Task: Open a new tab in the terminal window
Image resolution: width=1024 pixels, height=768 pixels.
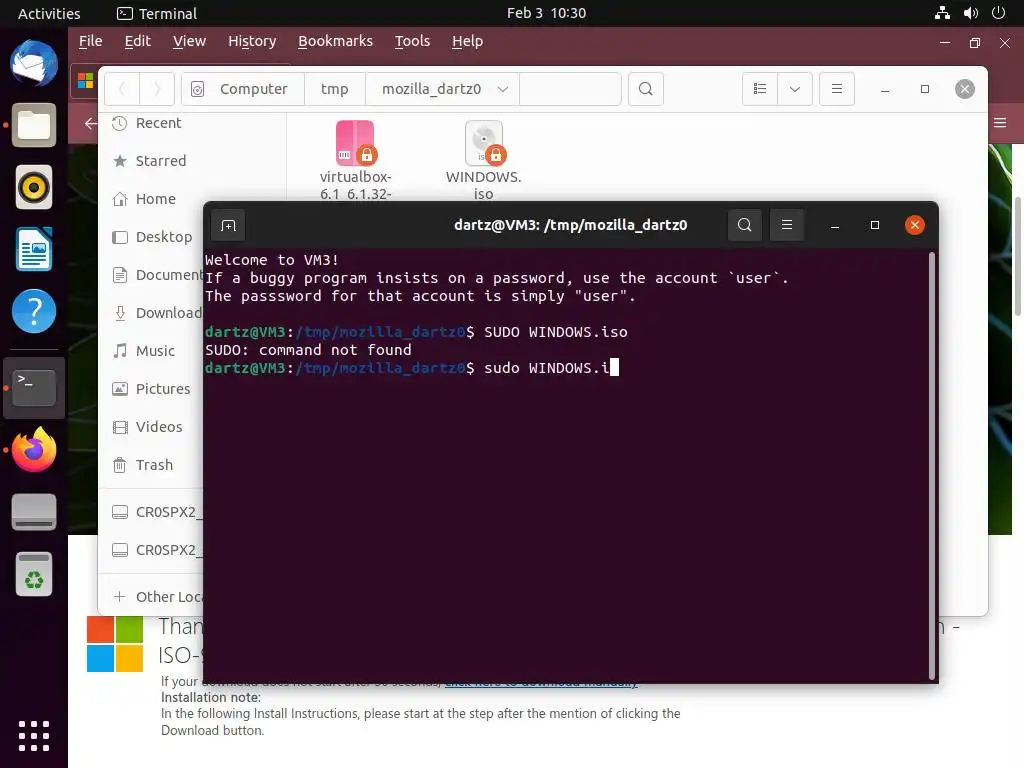Action: (x=228, y=225)
